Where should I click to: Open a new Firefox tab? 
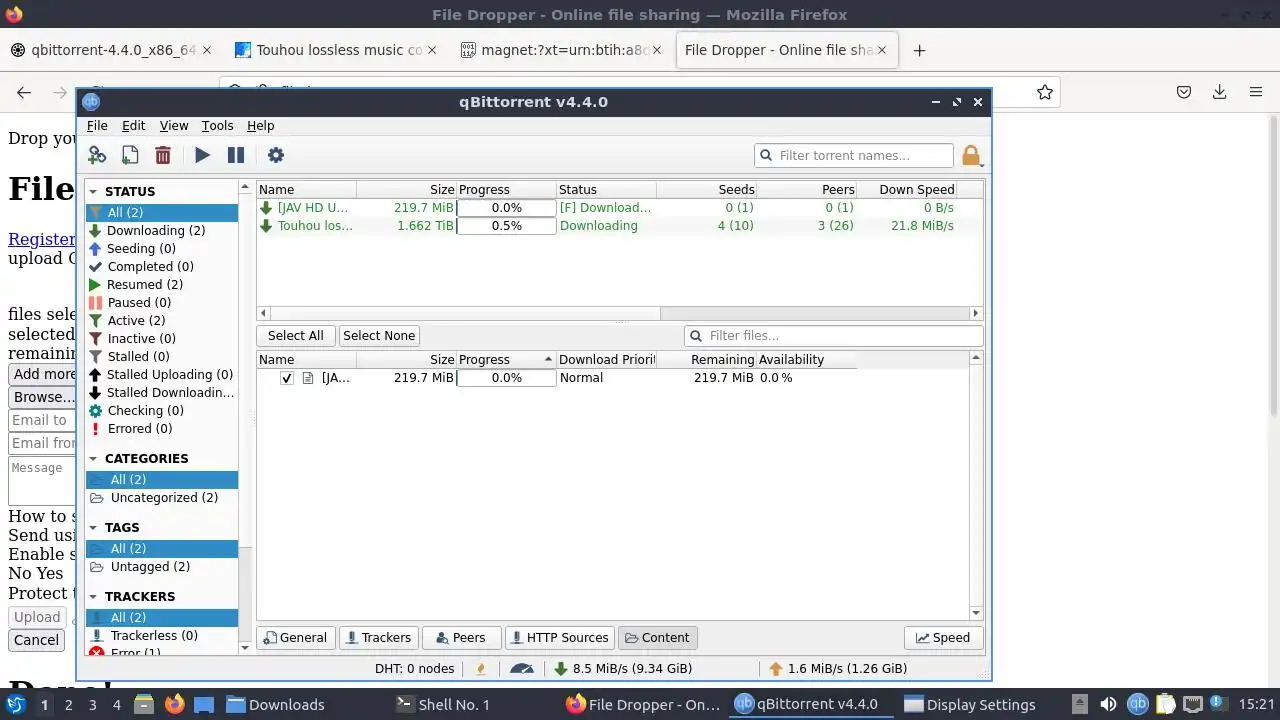(x=919, y=50)
